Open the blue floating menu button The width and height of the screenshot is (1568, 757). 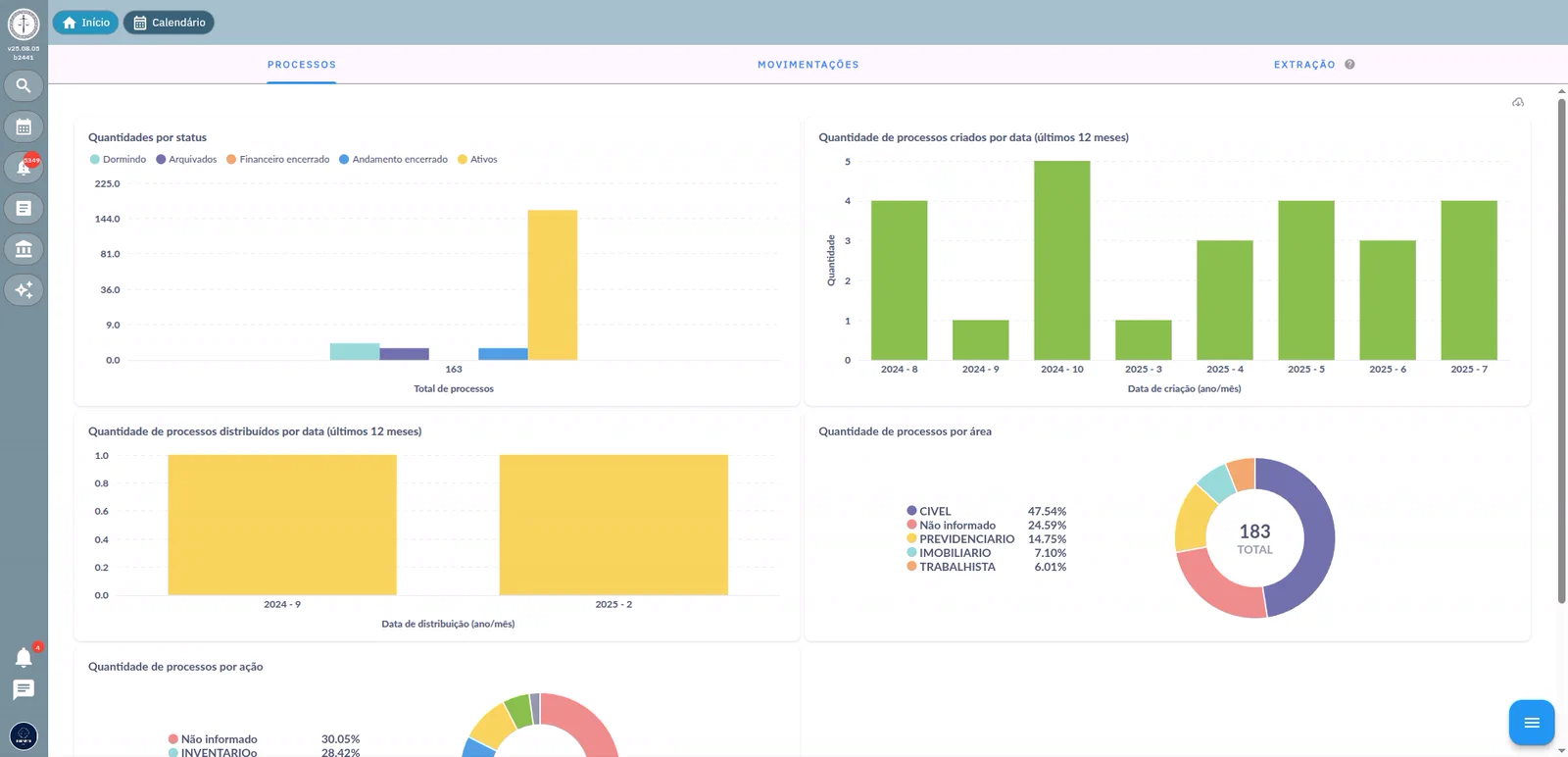[x=1532, y=724]
